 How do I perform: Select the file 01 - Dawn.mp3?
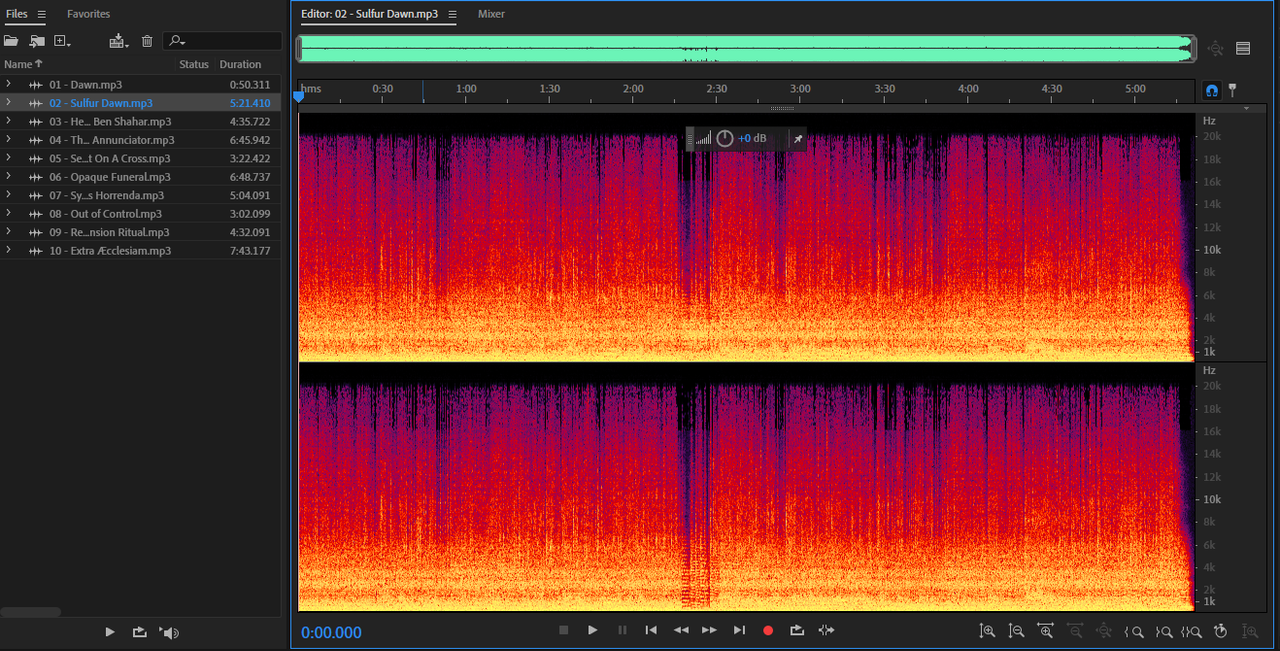pos(86,85)
